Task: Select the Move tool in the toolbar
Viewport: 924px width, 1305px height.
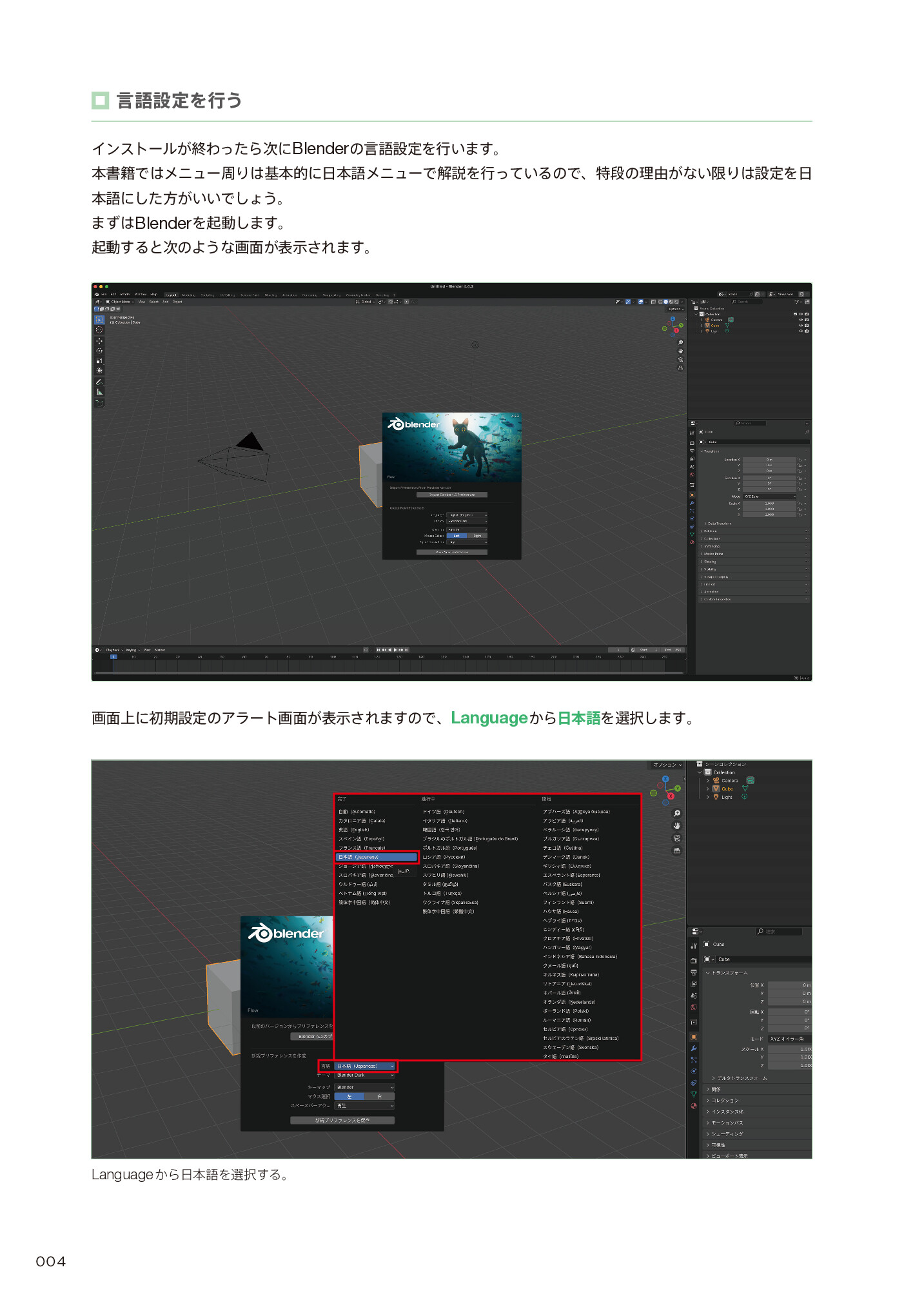Action: coord(99,341)
